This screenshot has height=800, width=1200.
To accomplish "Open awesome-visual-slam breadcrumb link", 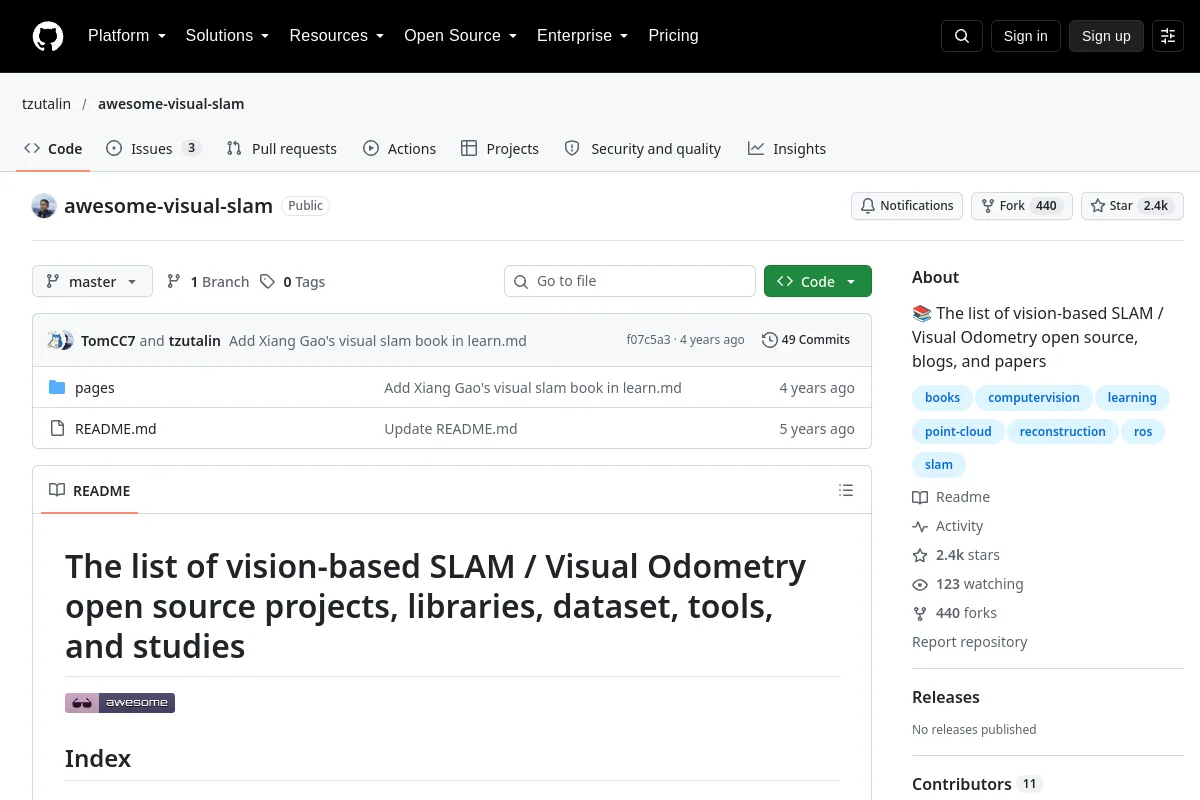I will (171, 104).
